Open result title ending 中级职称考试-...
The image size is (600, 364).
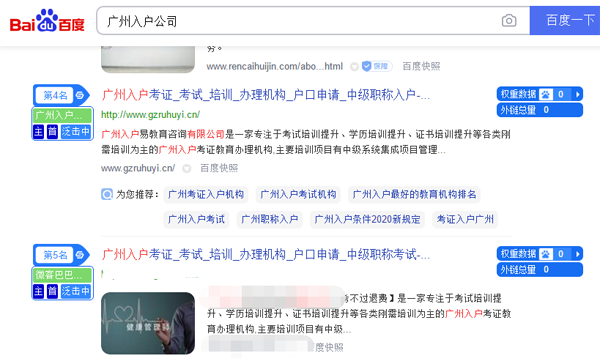pos(266,255)
